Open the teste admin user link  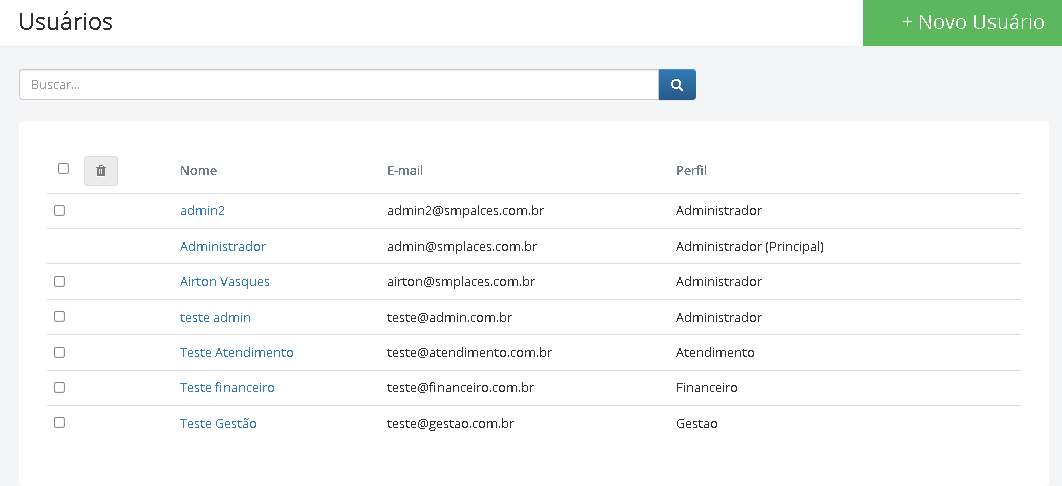click(215, 317)
